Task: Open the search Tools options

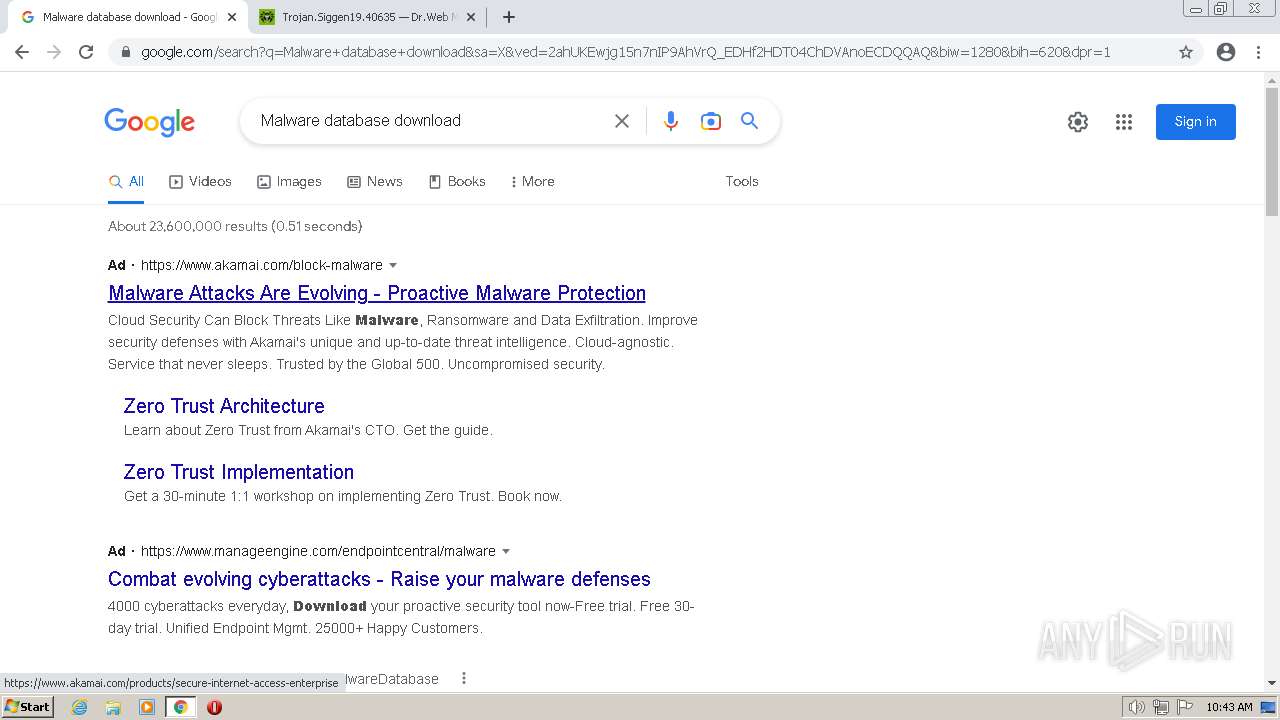Action: tap(742, 181)
